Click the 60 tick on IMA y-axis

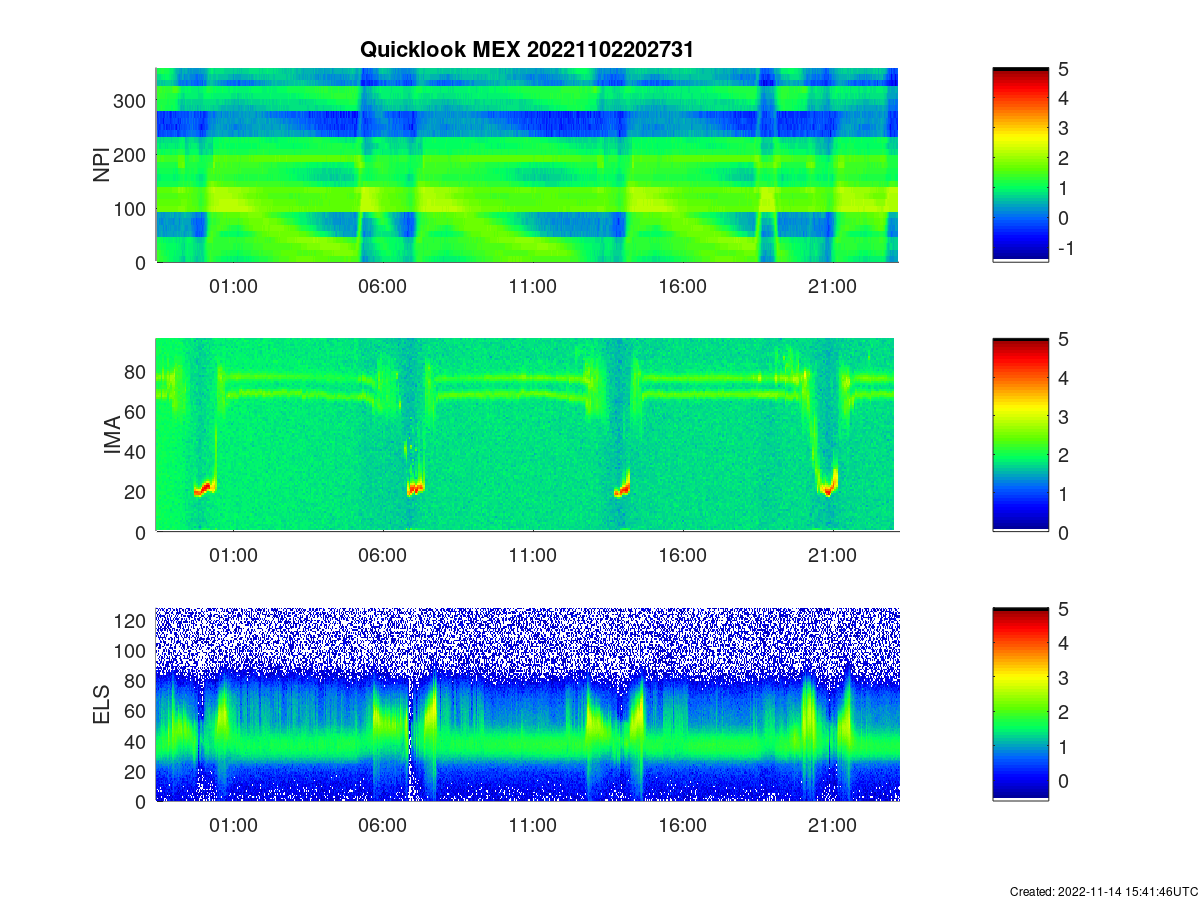[x=136, y=411]
